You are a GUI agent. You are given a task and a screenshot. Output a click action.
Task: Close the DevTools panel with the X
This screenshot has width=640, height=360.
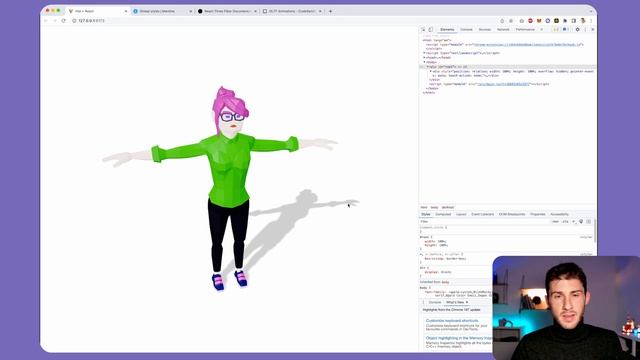pyautogui.click(x=593, y=29)
